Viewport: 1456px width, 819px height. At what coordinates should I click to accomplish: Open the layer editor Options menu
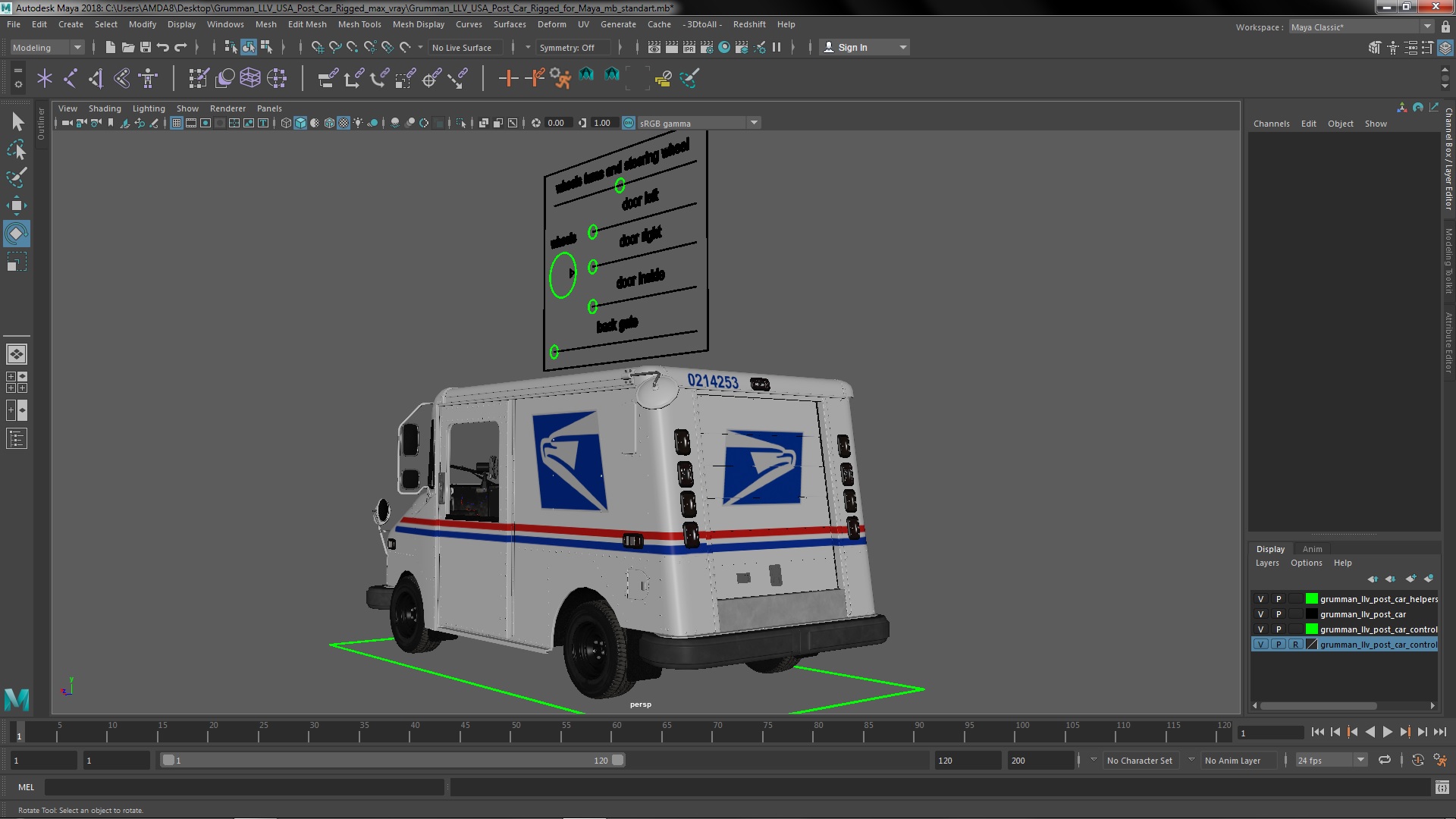[x=1306, y=563]
